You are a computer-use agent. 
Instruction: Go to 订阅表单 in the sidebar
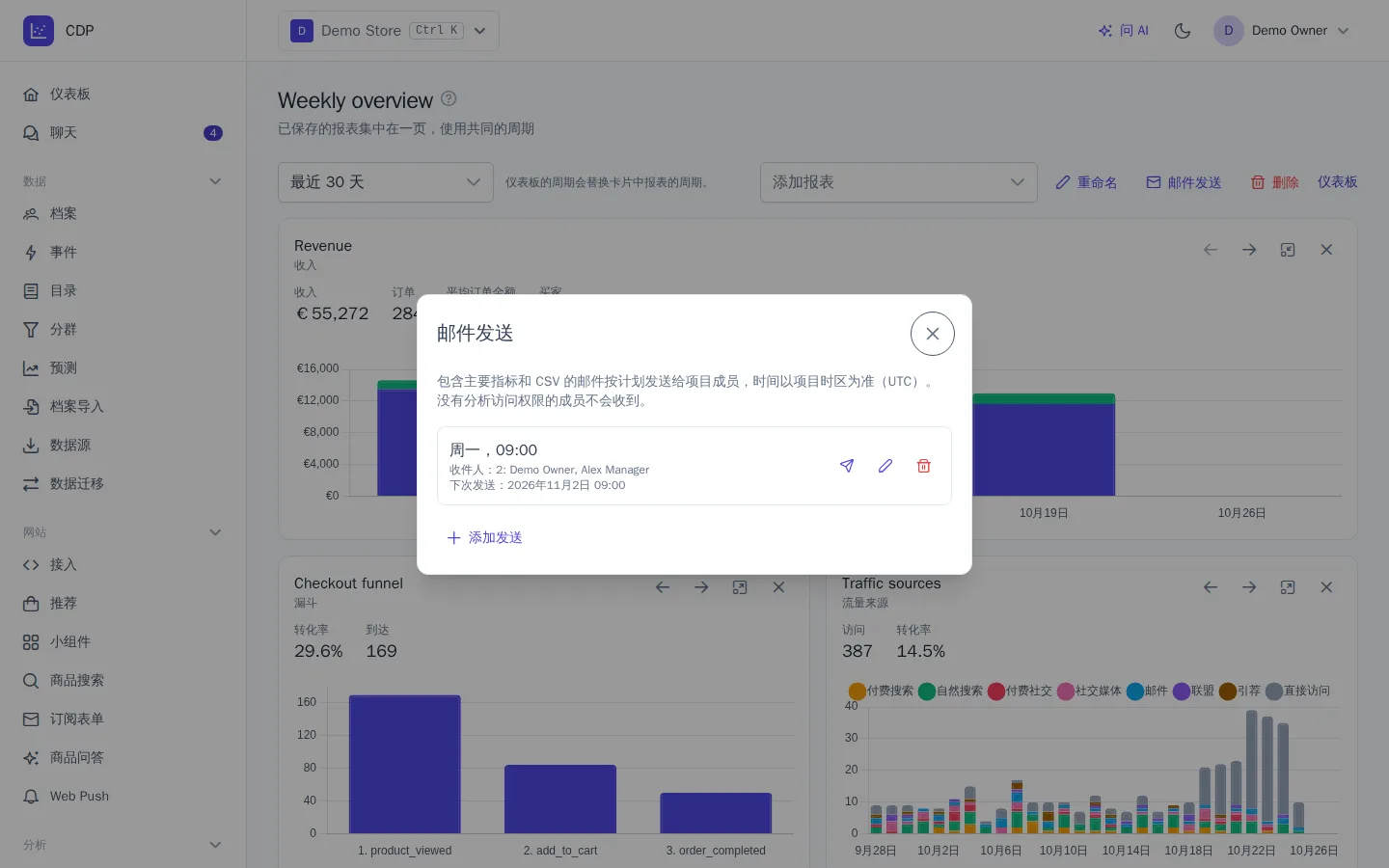(x=123, y=719)
